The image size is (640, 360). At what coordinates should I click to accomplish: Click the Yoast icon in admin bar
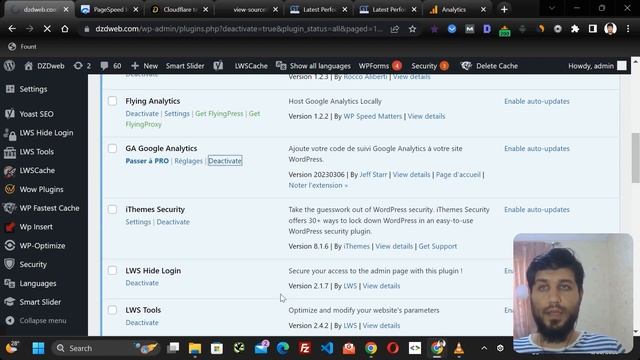coord(218,66)
